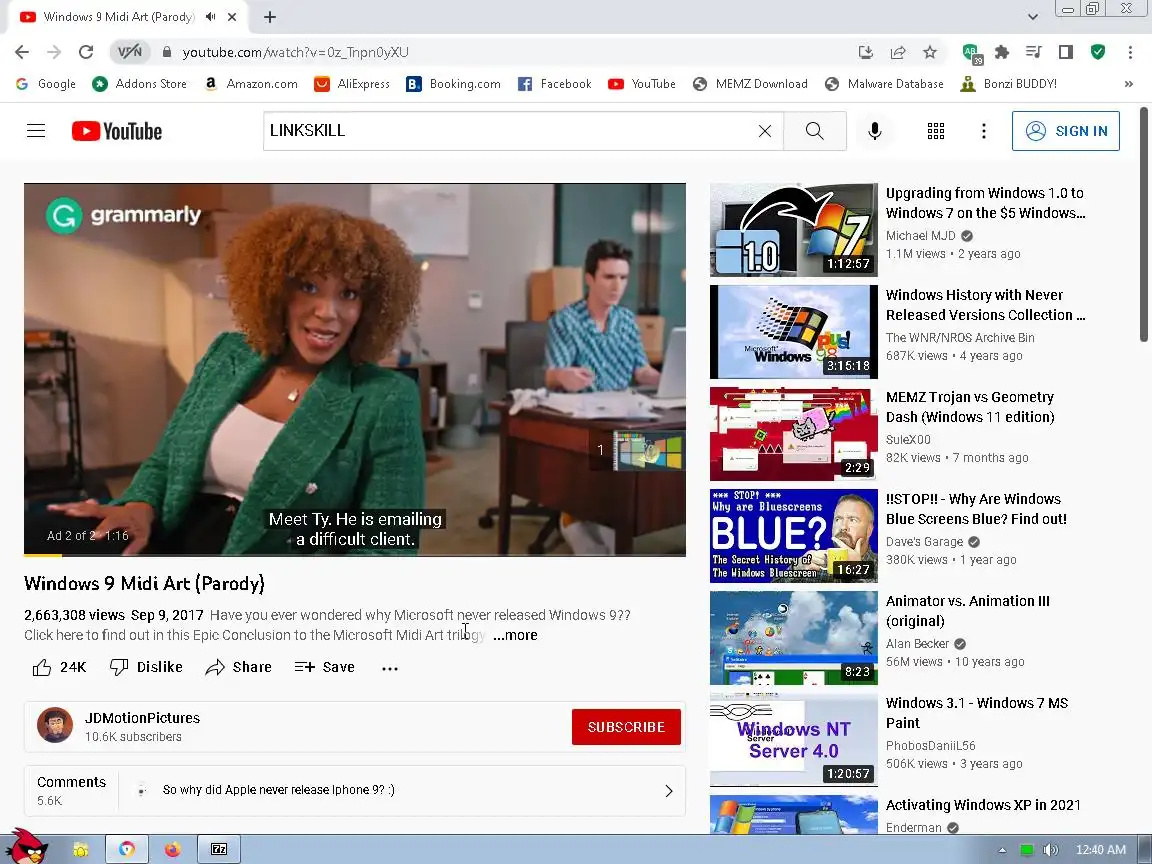Subscribe to JDMotionPictures
Screen dimensions: 1152x864
coord(626,727)
